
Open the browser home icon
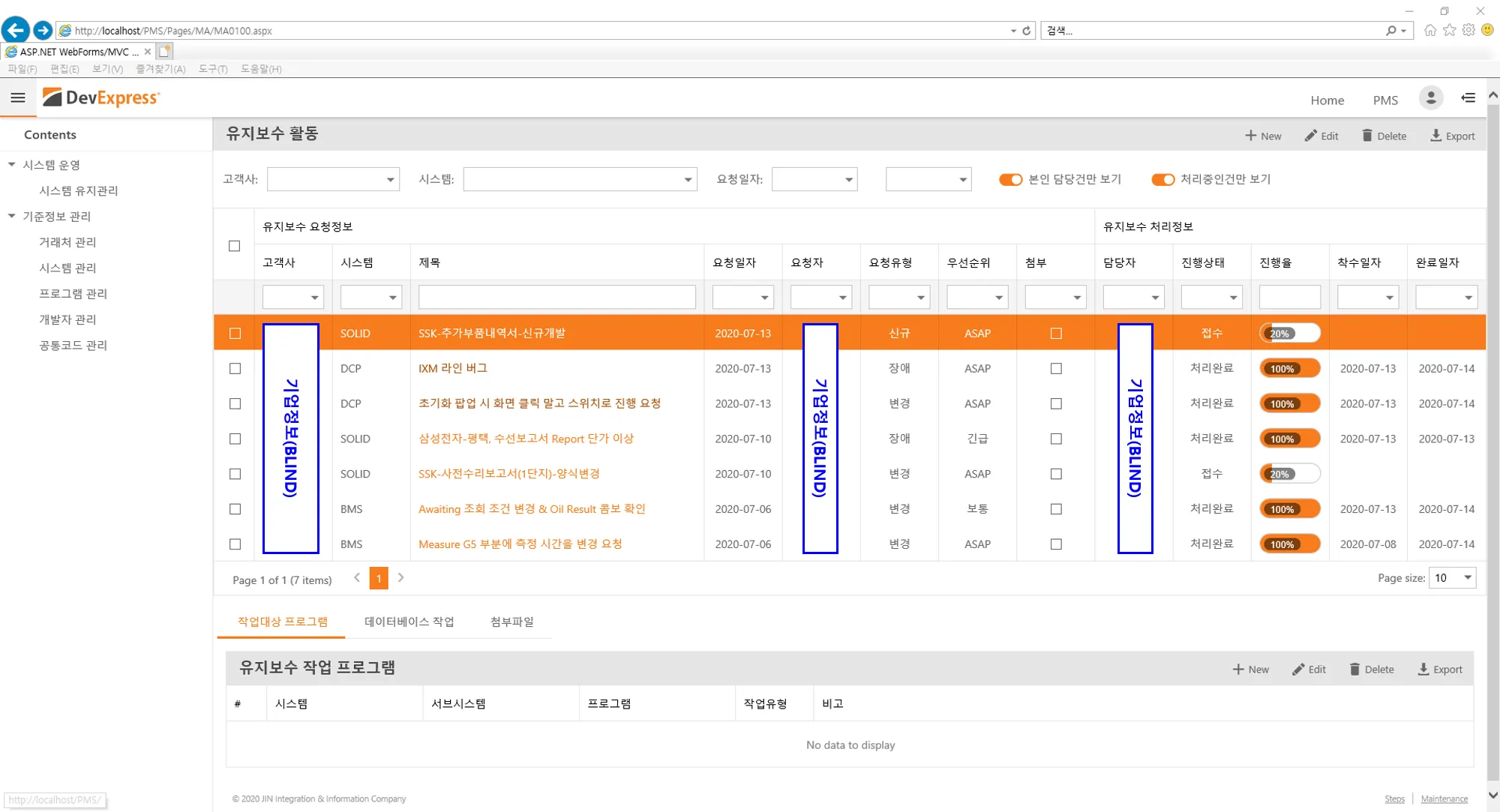point(1430,30)
